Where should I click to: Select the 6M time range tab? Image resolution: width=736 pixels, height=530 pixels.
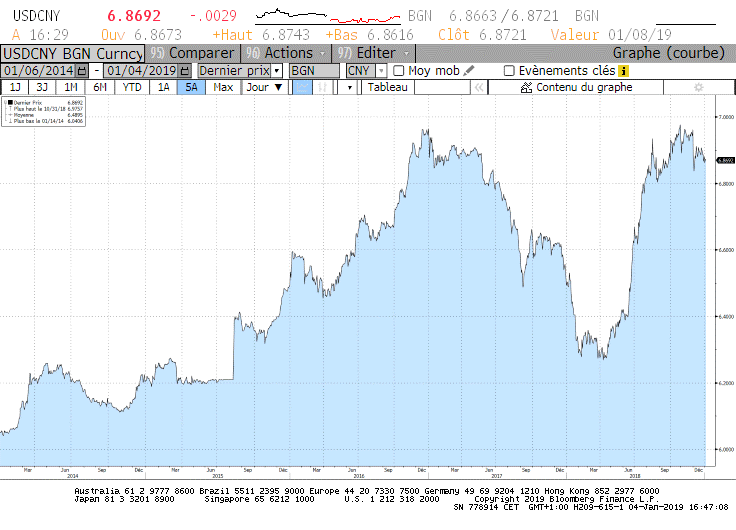point(100,87)
